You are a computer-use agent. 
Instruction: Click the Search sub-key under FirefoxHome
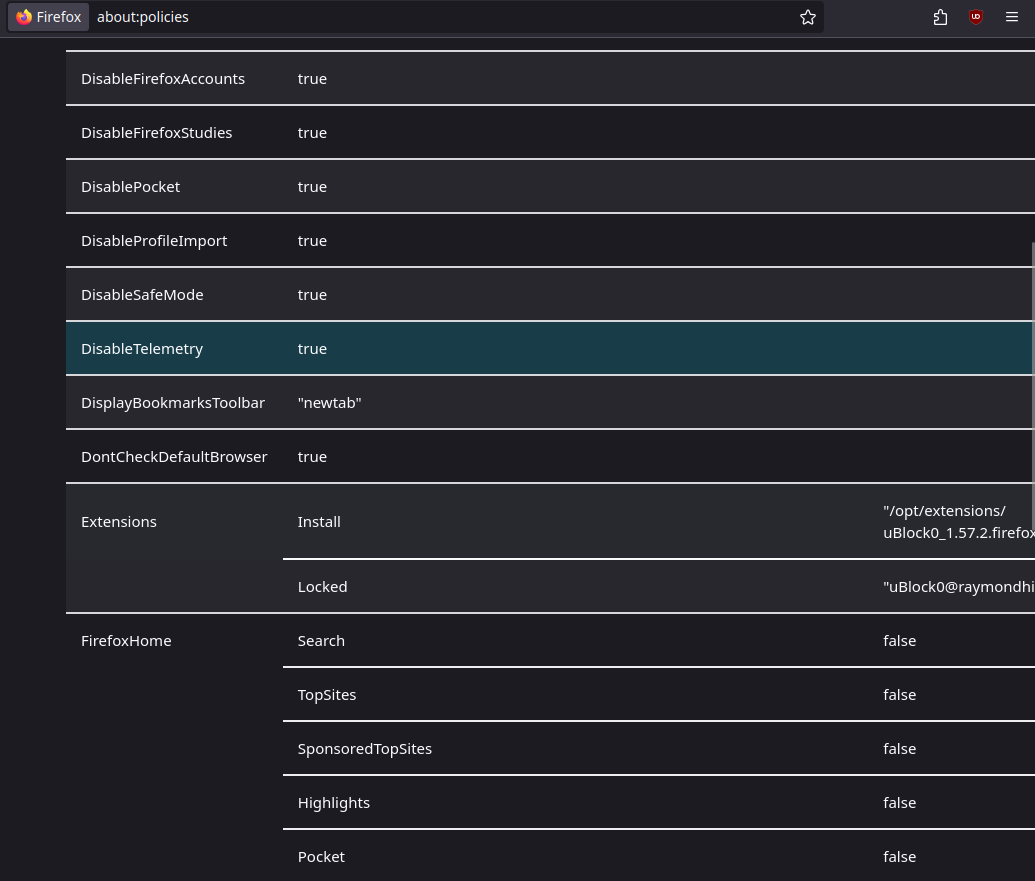click(x=321, y=641)
